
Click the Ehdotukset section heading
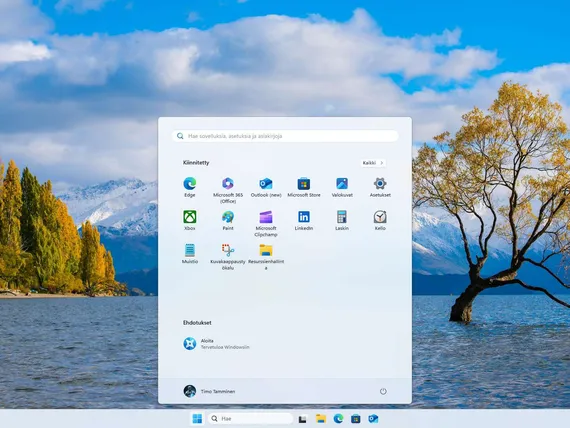[x=197, y=323]
